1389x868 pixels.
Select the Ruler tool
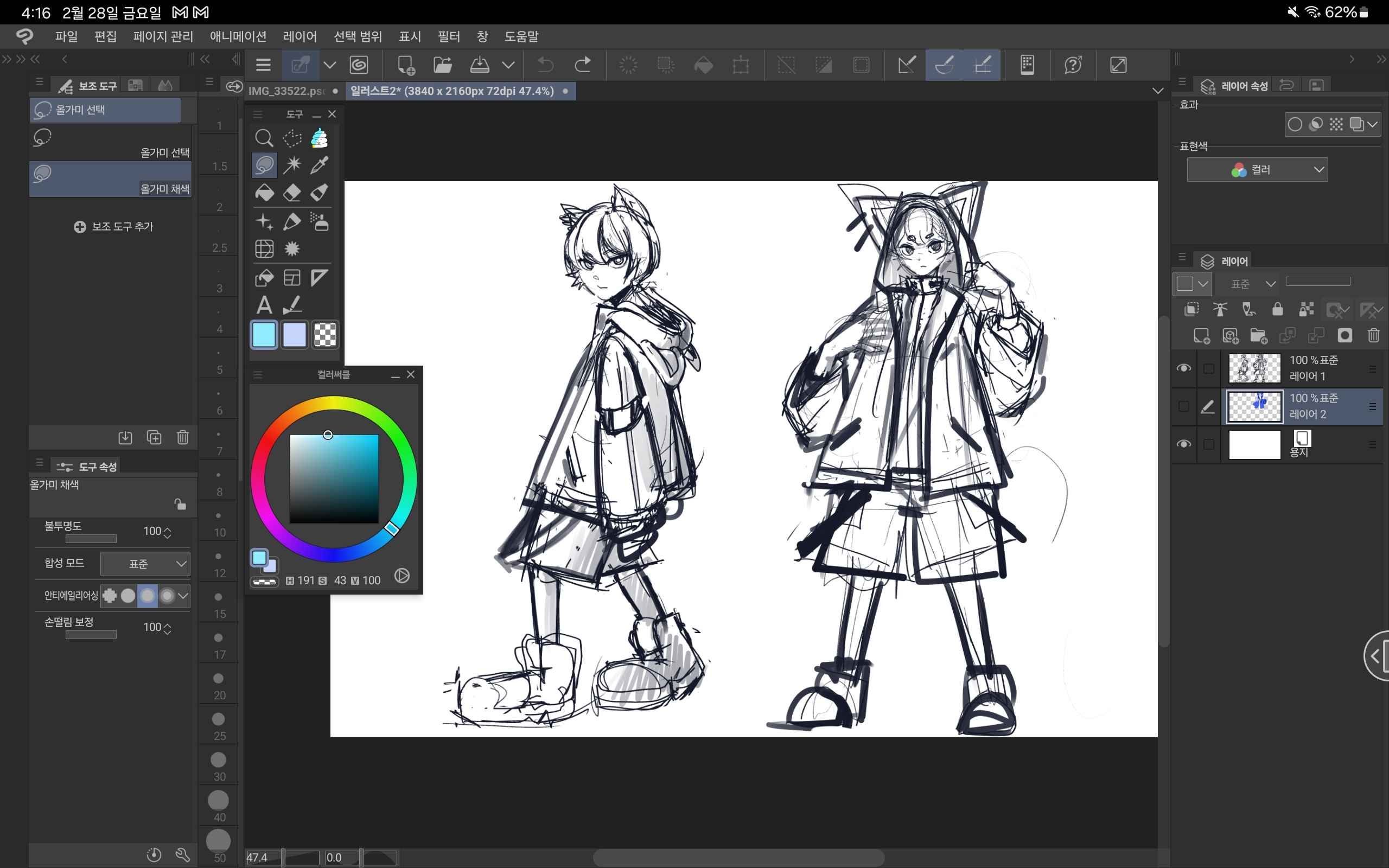click(320, 278)
